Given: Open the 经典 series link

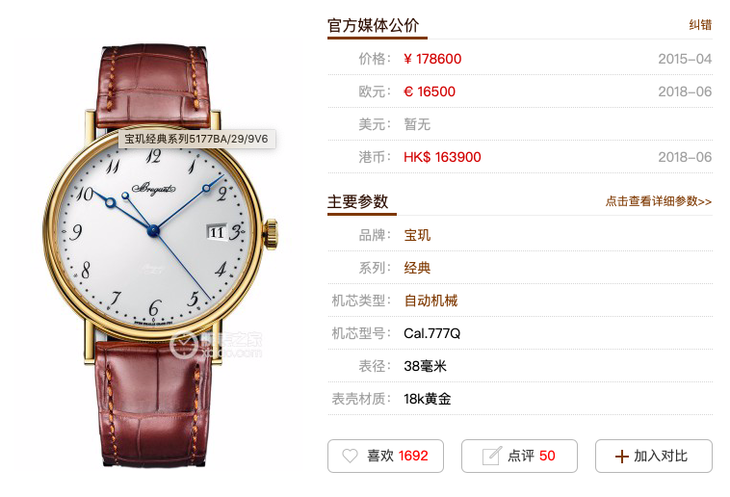Looking at the screenshot, I should [417, 268].
